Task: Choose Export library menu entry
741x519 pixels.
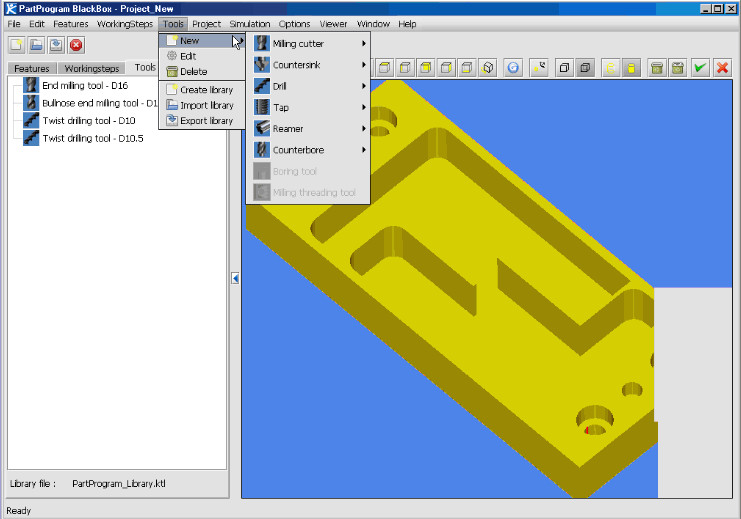Action: [x=202, y=121]
